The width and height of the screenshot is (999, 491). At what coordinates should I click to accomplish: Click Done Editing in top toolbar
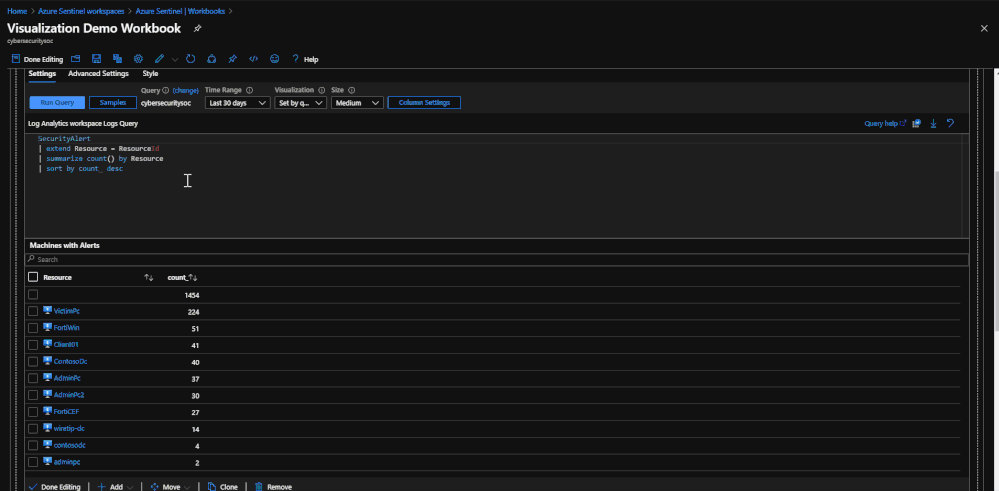pyautogui.click(x=38, y=59)
